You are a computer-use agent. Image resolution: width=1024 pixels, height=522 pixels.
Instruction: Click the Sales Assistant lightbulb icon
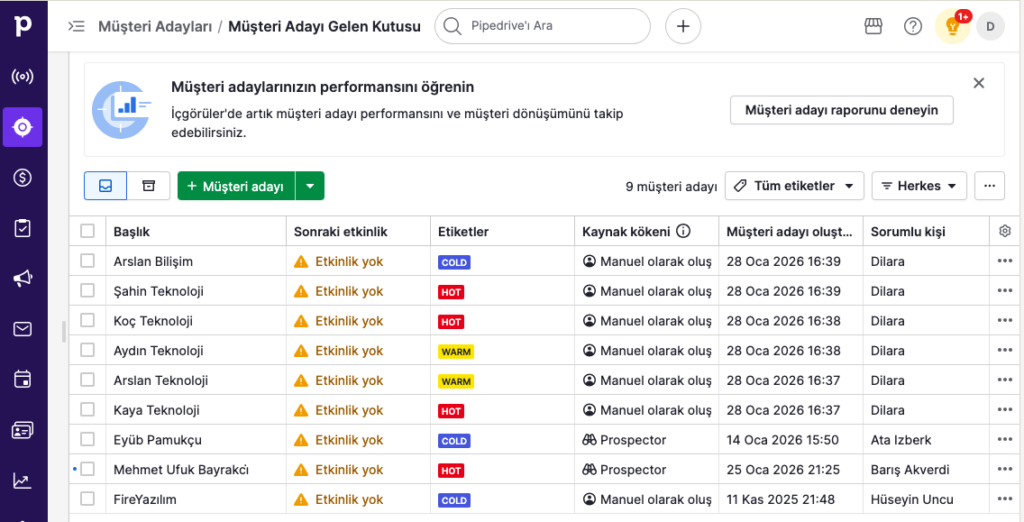(952, 26)
